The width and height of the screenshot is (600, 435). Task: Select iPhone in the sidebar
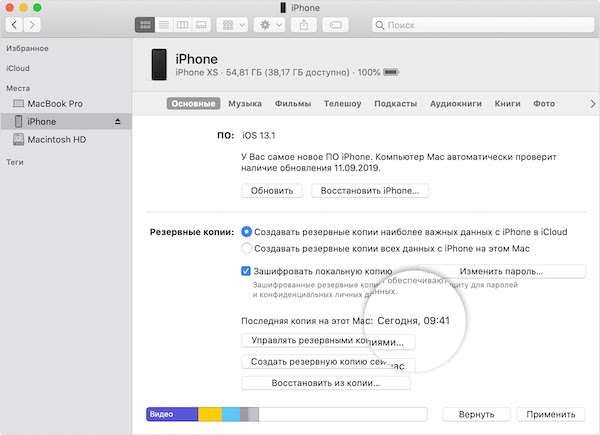[x=66, y=122]
